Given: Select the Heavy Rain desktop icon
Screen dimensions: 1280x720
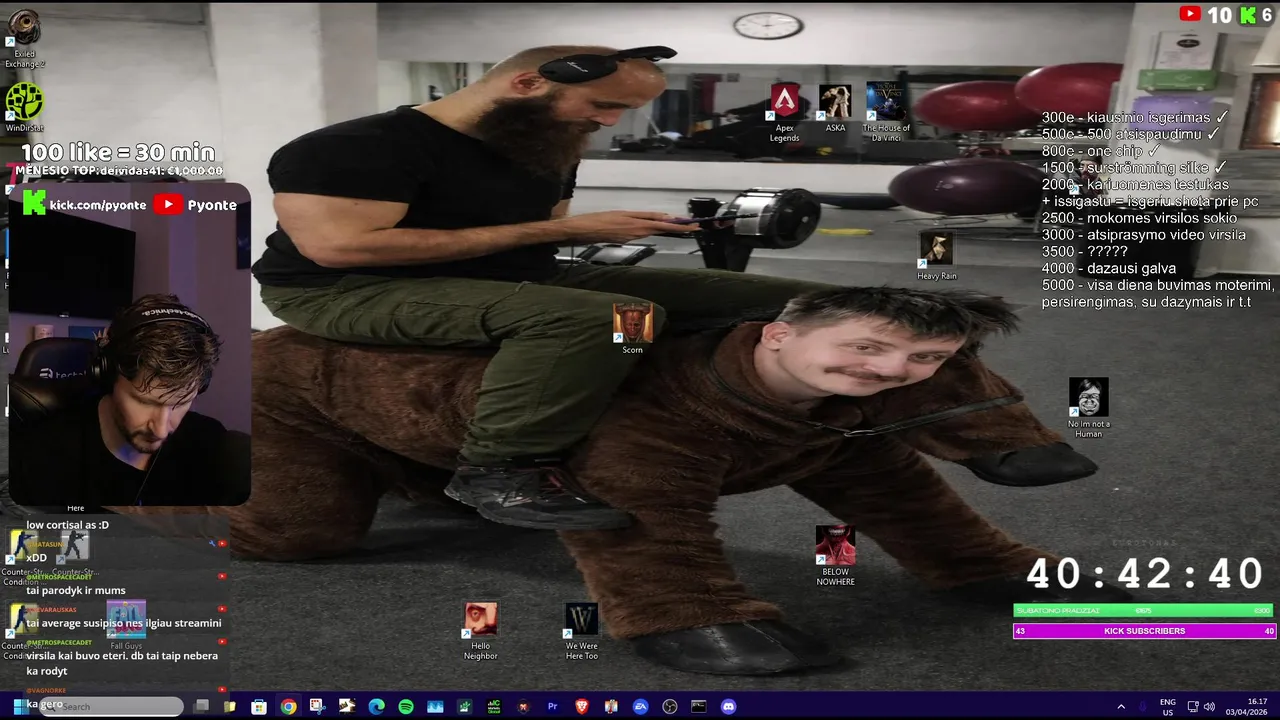Looking at the screenshot, I should (937, 256).
